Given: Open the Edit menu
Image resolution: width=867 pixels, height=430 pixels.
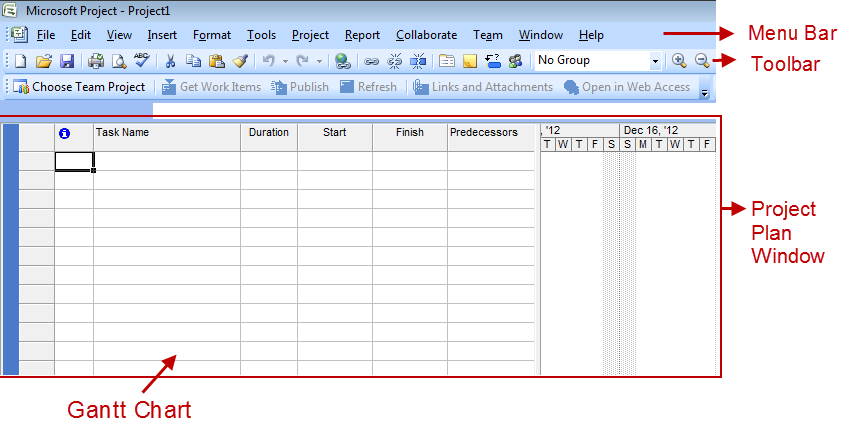Looking at the screenshot, I should pyautogui.click(x=81, y=35).
